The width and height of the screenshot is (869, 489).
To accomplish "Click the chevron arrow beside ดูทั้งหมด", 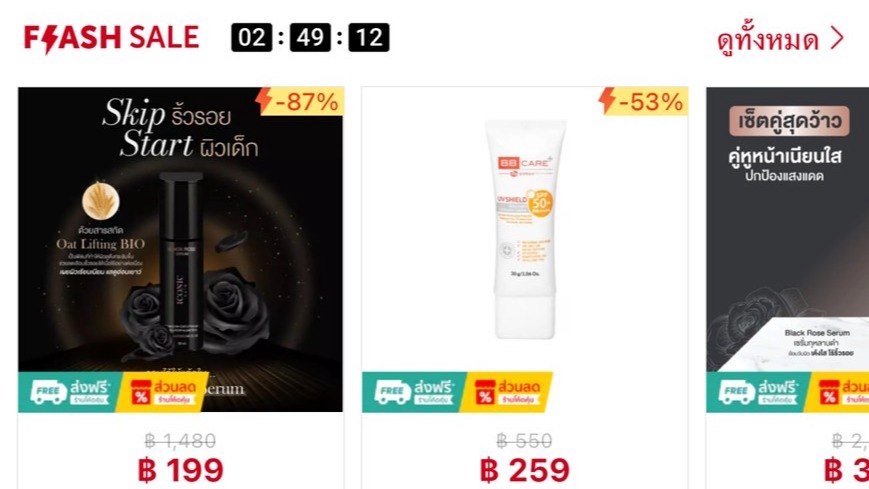I will (x=837, y=38).
